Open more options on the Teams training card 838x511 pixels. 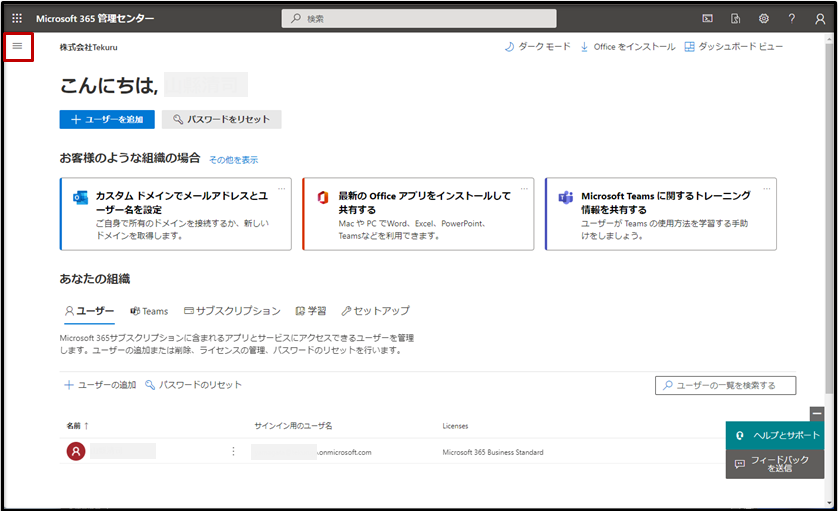[x=767, y=189]
